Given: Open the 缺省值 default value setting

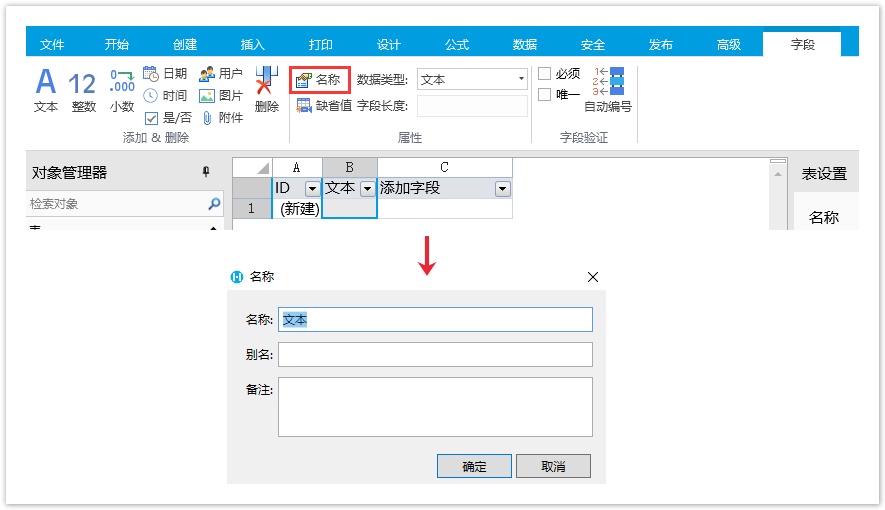Looking at the screenshot, I should (x=325, y=105).
